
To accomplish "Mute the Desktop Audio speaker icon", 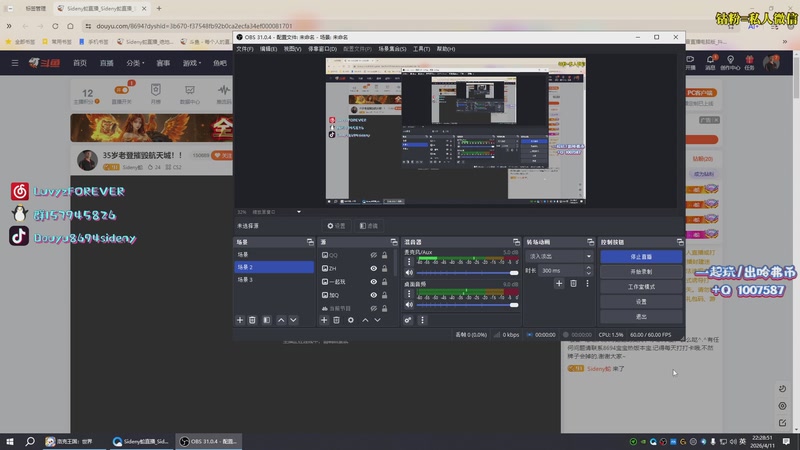I will point(409,305).
